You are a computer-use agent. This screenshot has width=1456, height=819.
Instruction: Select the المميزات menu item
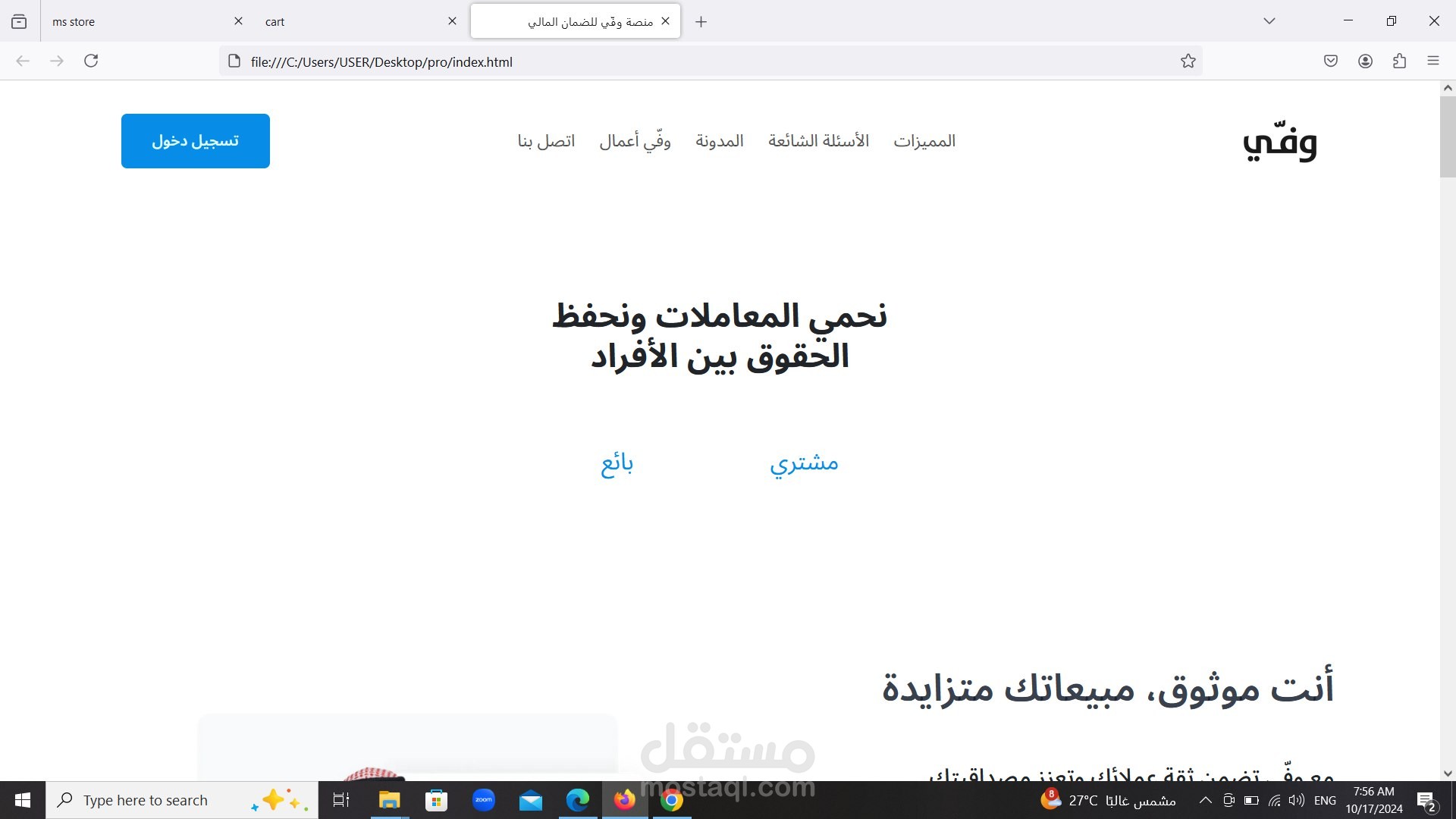click(x=924, y=141)
